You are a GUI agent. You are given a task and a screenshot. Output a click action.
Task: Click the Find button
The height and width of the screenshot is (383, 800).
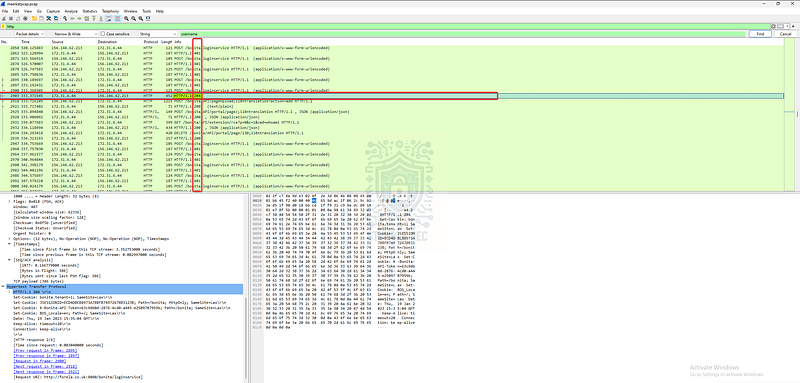(760, 34)
